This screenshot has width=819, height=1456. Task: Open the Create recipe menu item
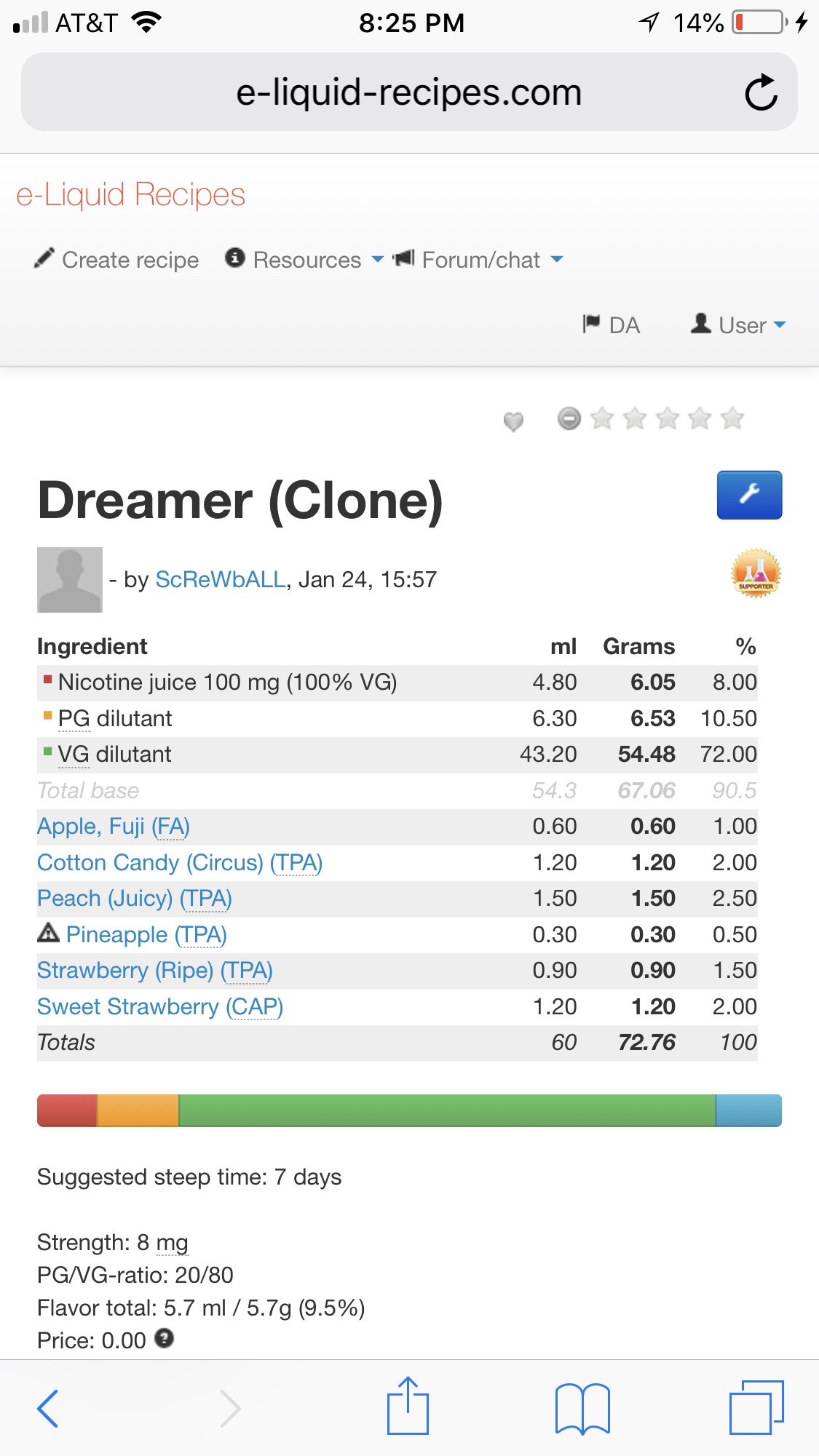116,260
